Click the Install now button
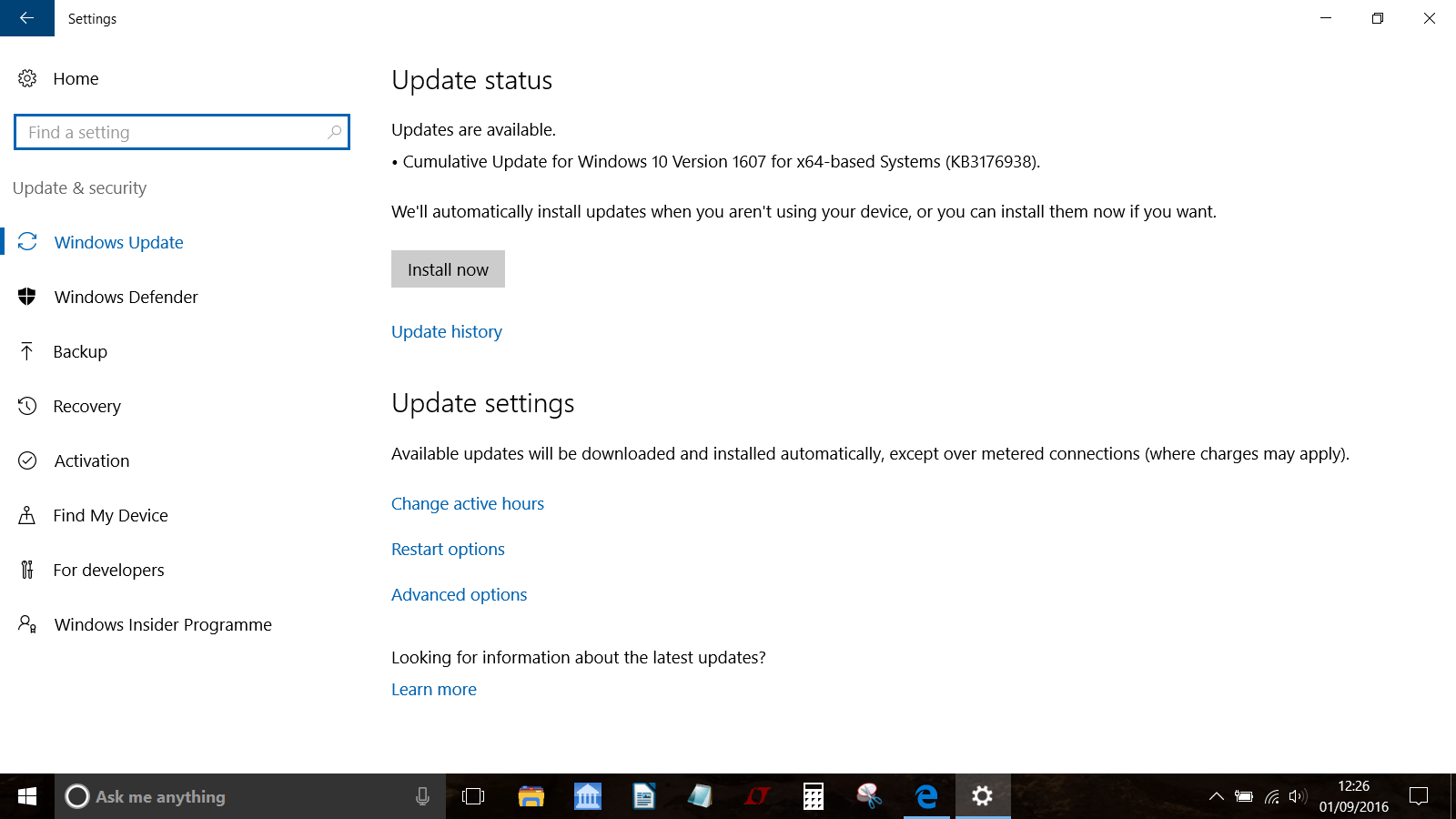This screenshot has height=819, width=1456. [448, 269]
